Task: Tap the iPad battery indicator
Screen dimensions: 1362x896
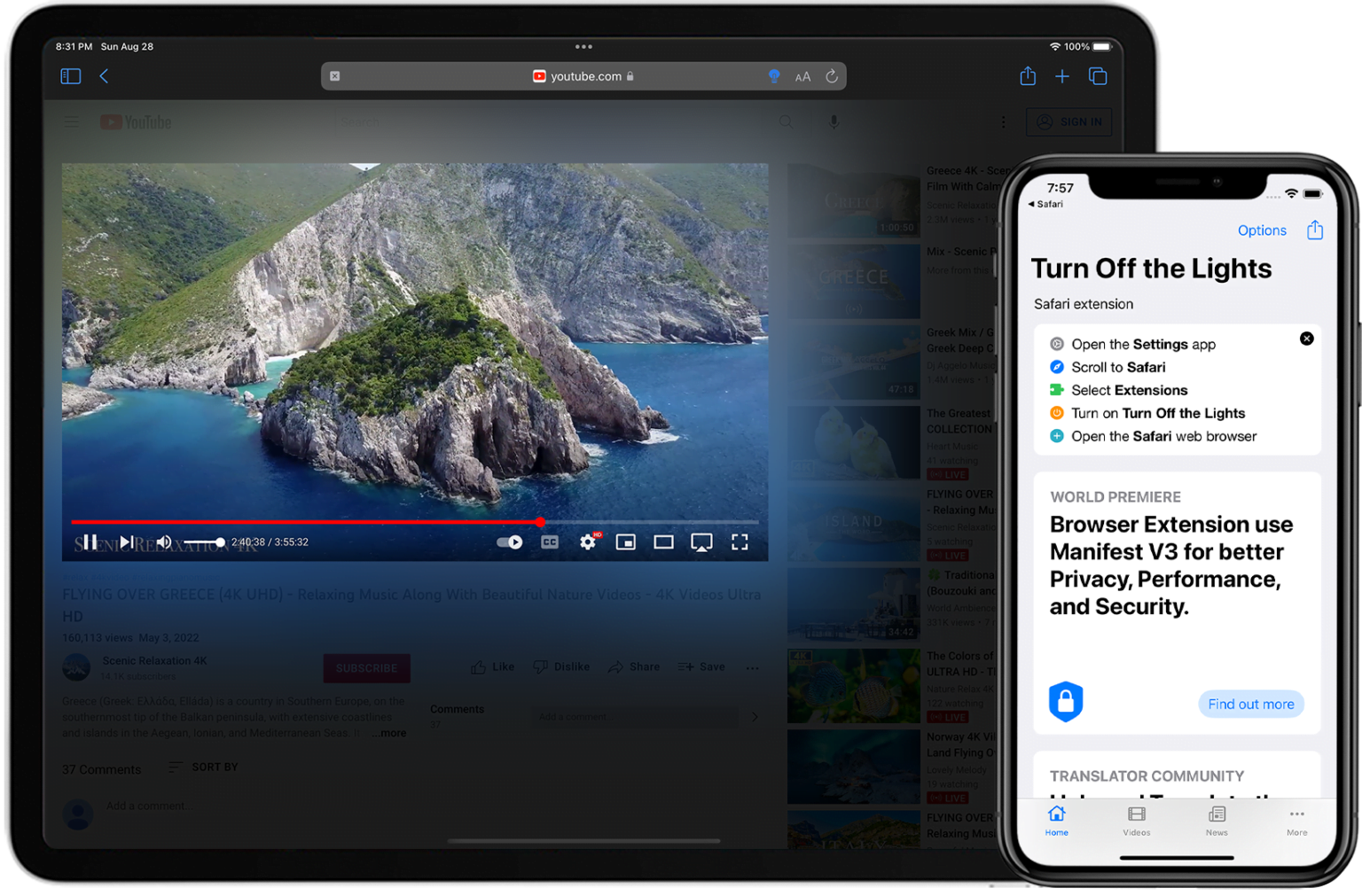Action: [x=1101, y=46]
